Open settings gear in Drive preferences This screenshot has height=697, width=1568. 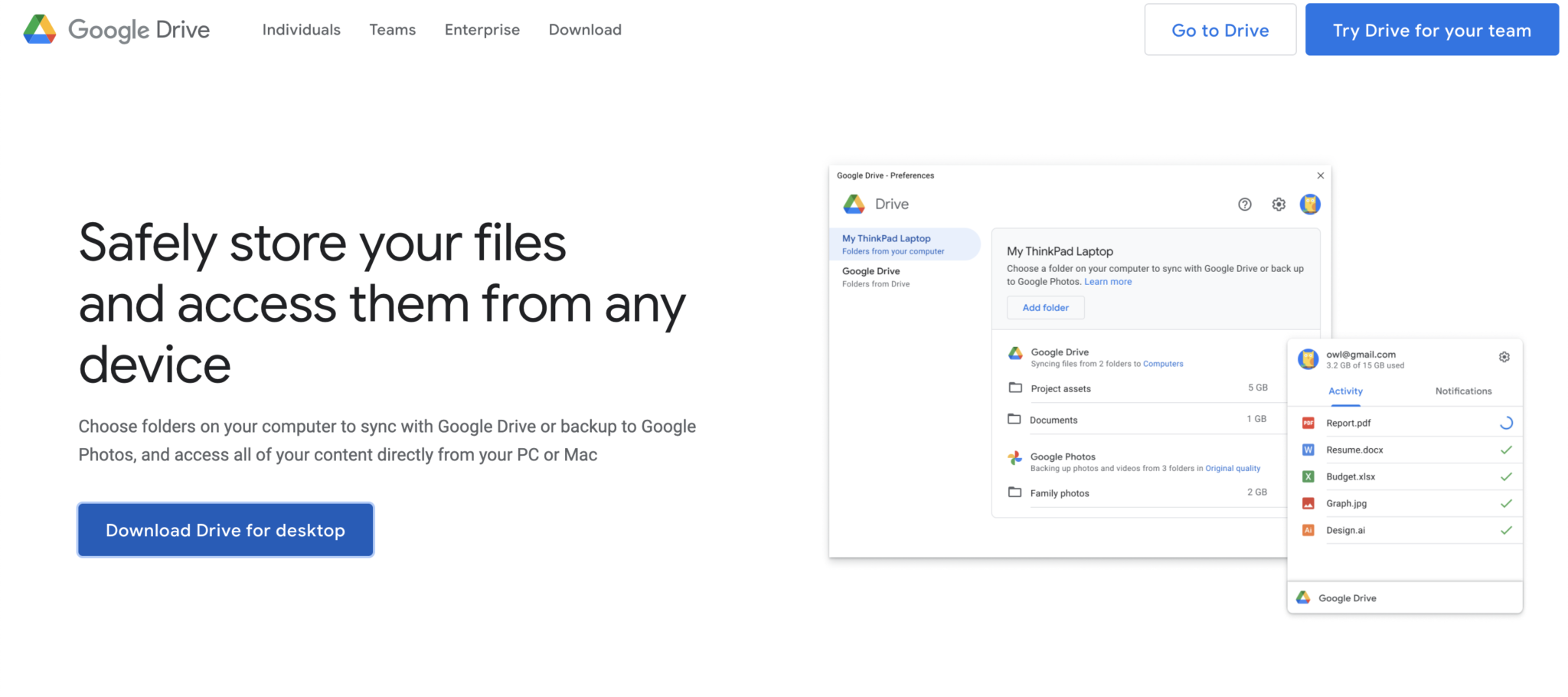coord(1279,204)
